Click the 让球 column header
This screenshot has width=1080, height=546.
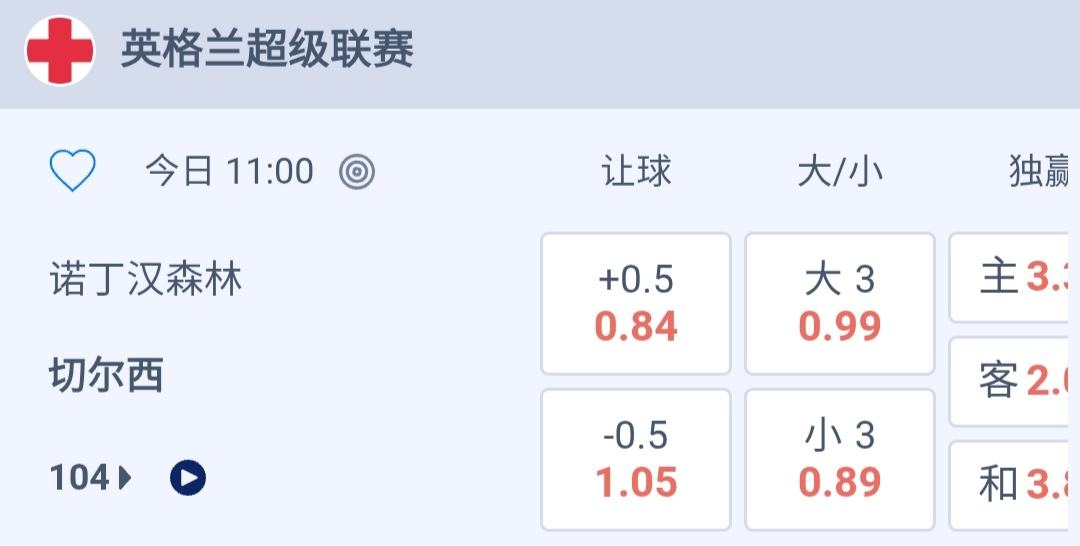coord(636,172)
